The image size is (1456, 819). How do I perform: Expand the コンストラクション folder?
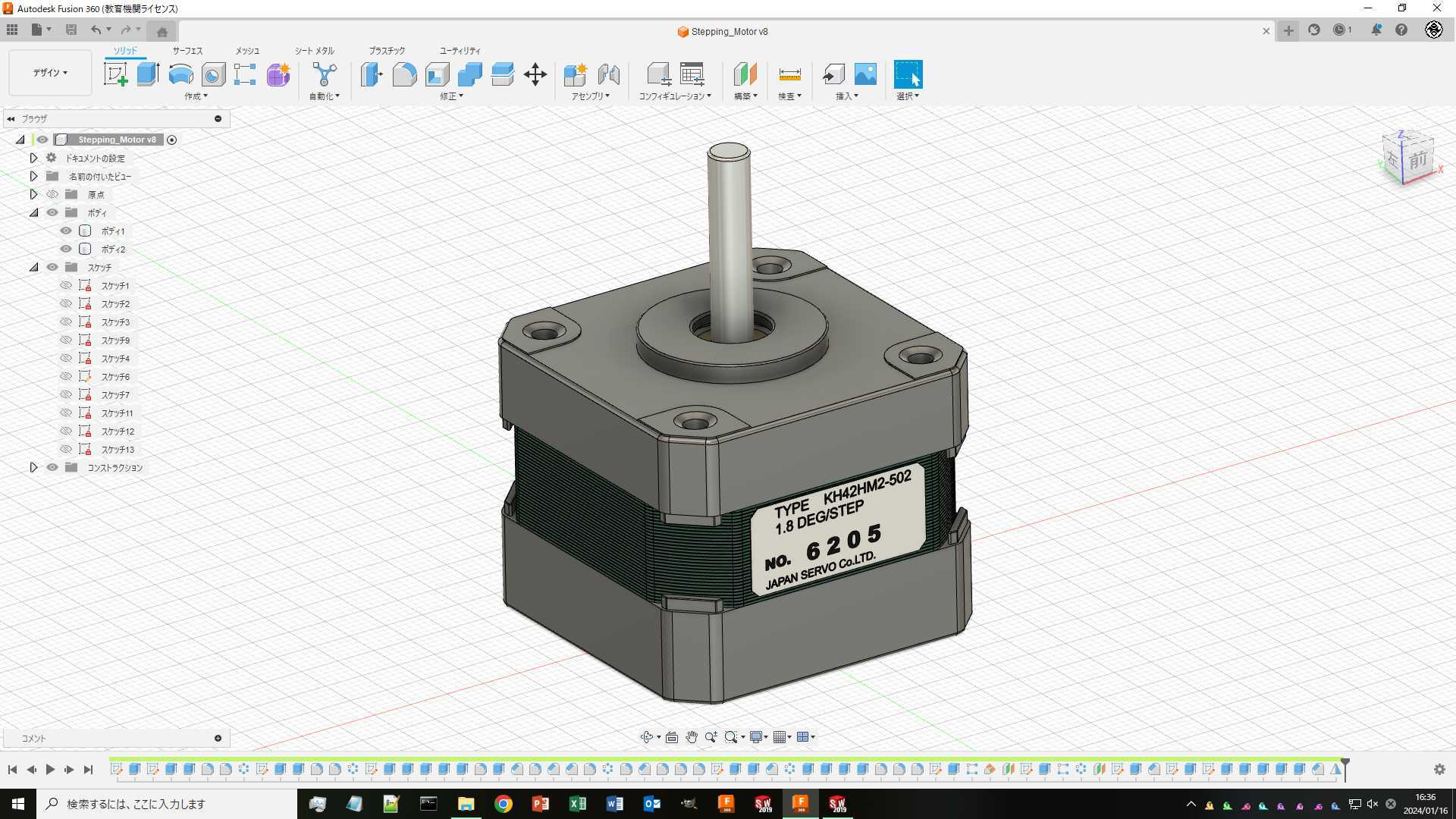coord(33,467)
